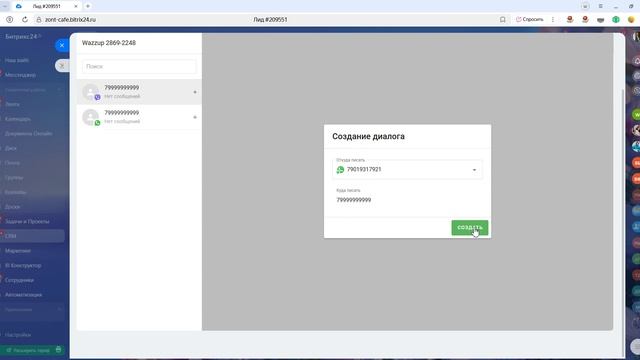Click the gray X button below the blue one
The image size is (640, 360).
click(62, 65)
